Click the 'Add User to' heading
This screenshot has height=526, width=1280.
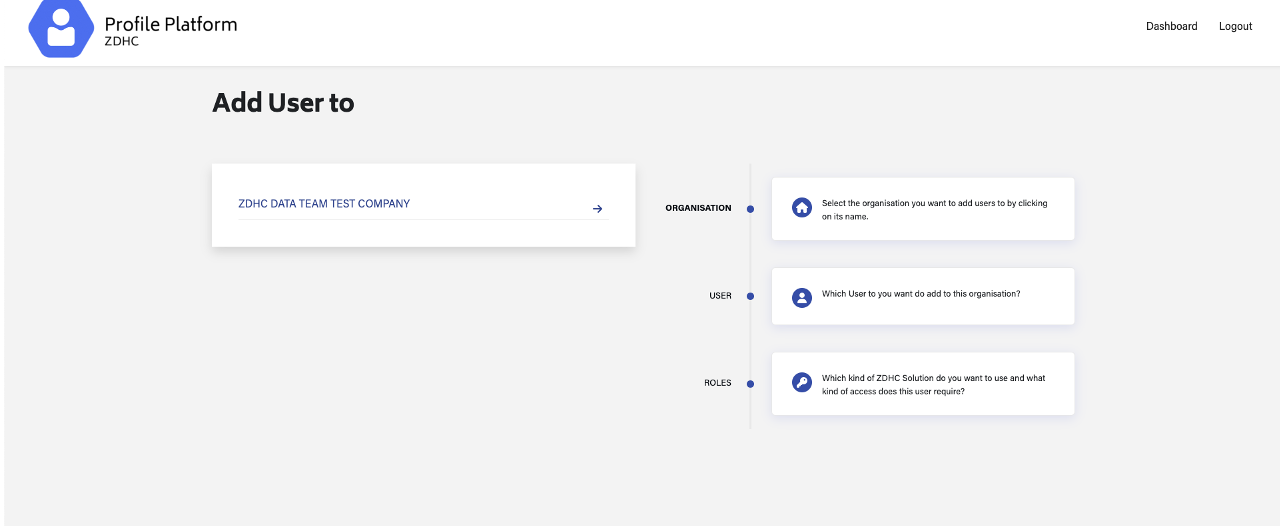coord(283,102)
